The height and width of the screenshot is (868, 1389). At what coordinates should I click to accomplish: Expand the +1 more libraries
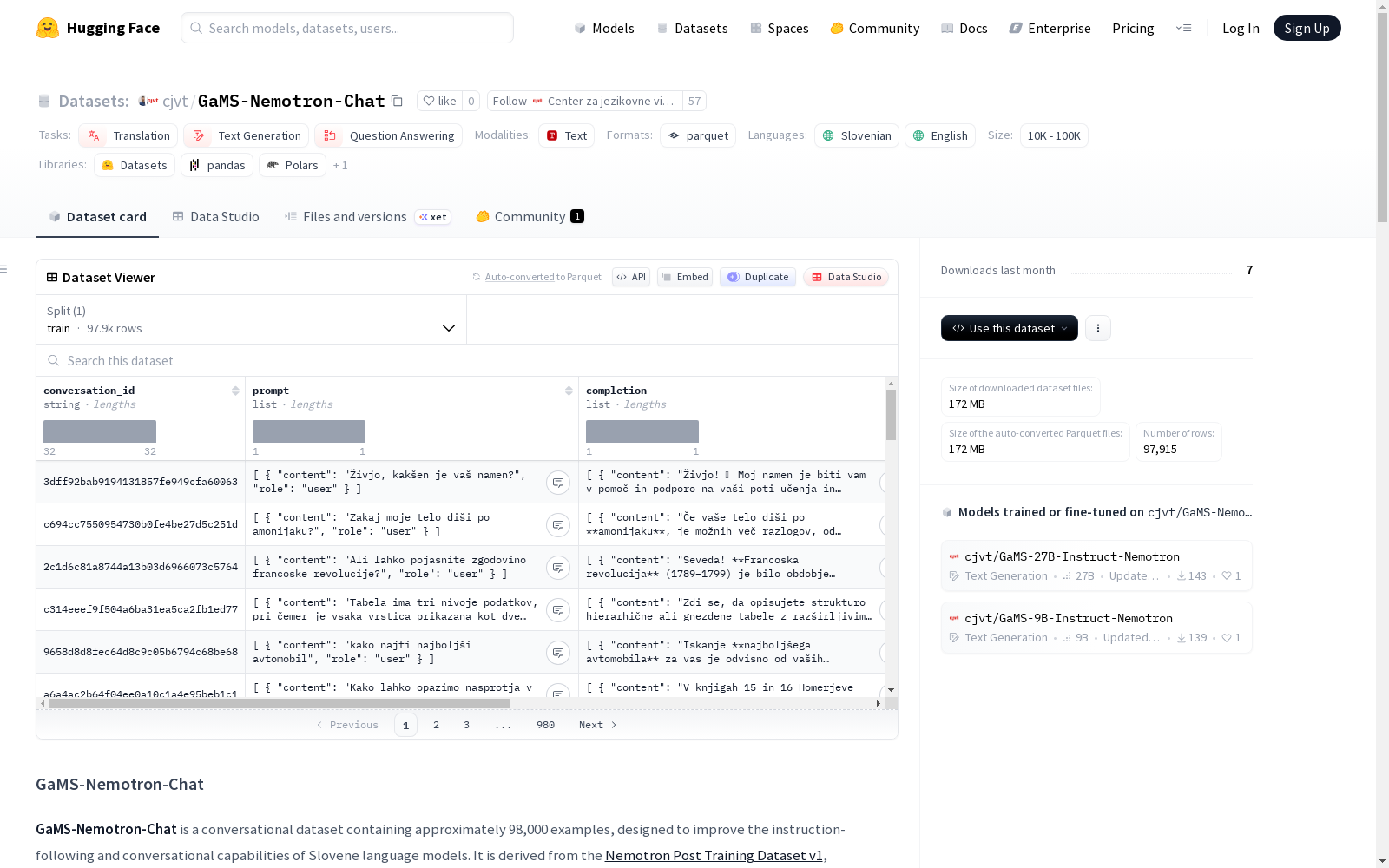click(x=340, y=165)
